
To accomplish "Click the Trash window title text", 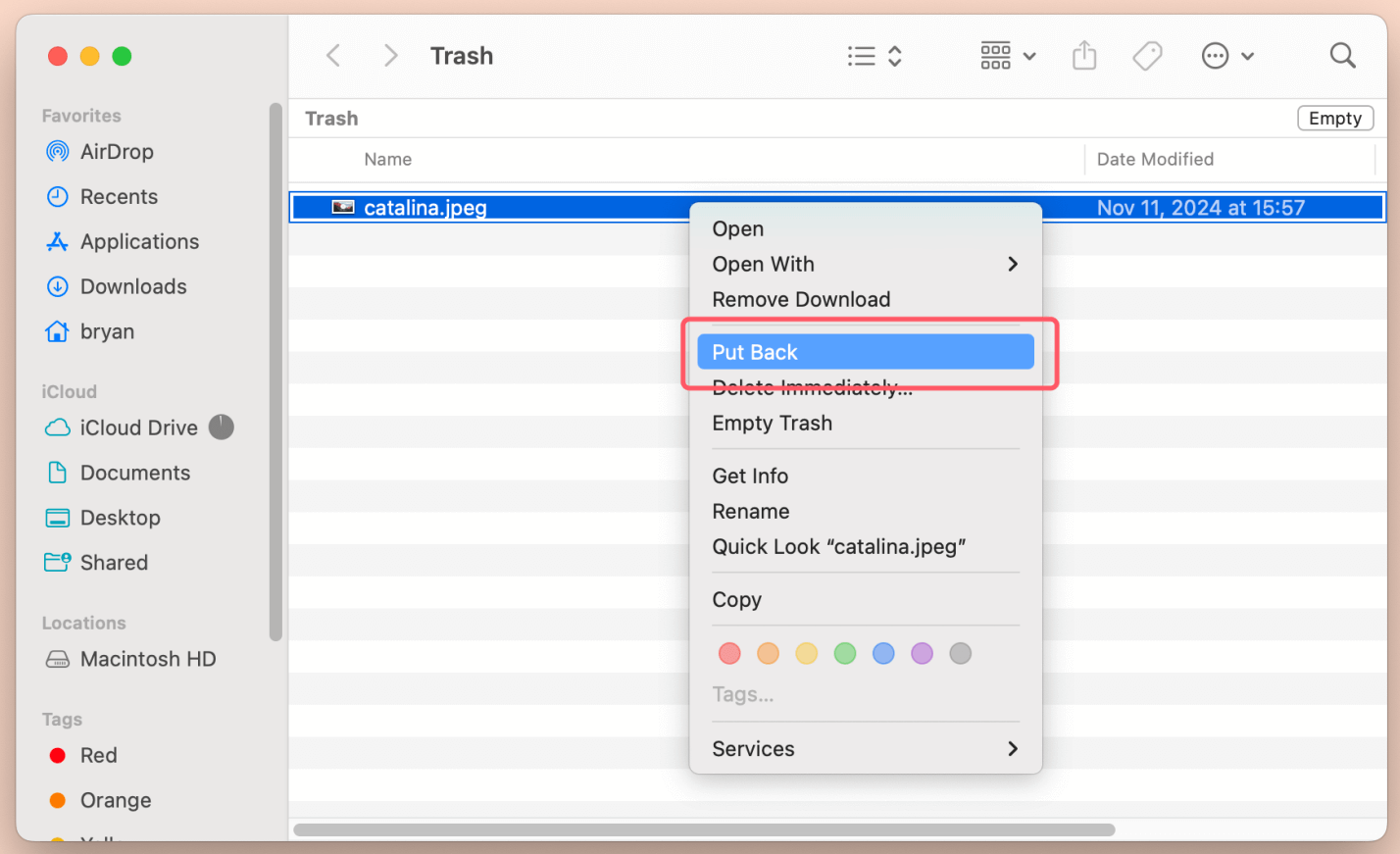I will 462,56.
